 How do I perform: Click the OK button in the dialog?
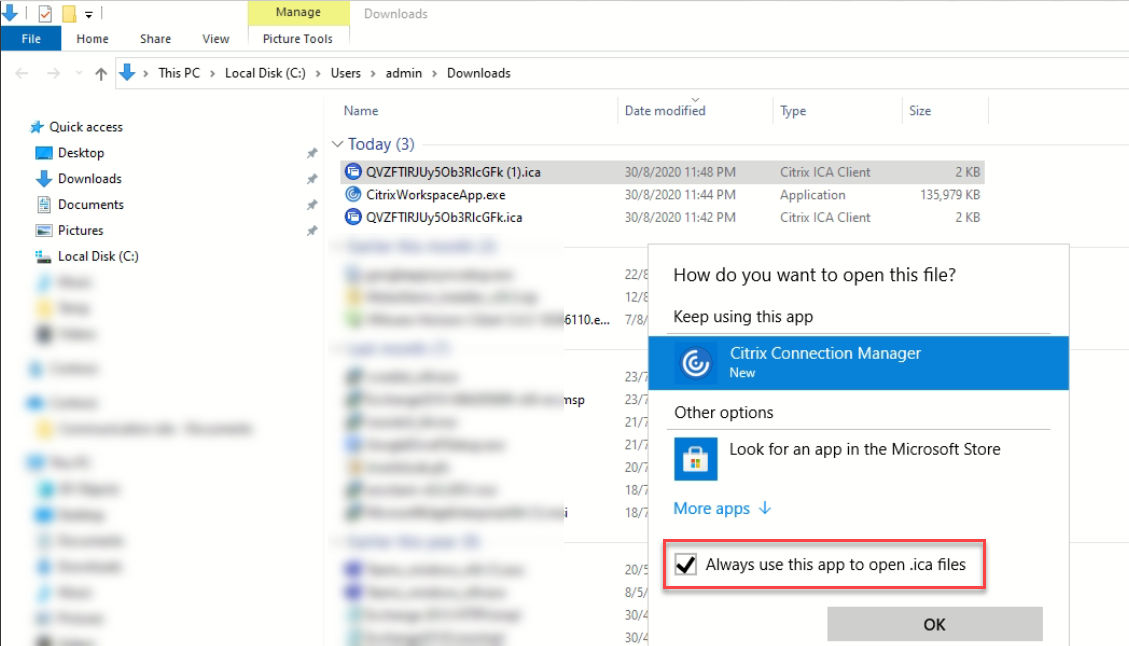[933, 623]
